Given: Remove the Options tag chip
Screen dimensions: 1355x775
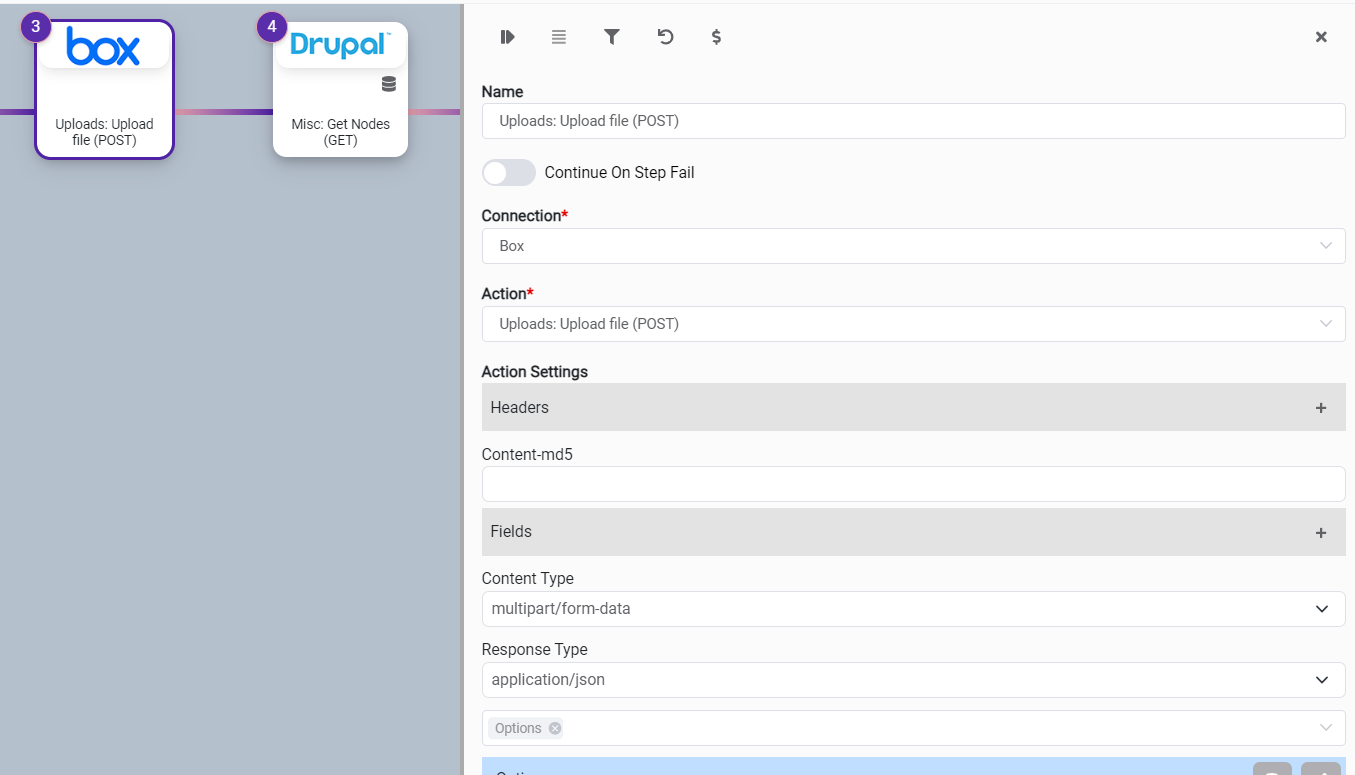Looking at the screenshot, I should [555, 728].
